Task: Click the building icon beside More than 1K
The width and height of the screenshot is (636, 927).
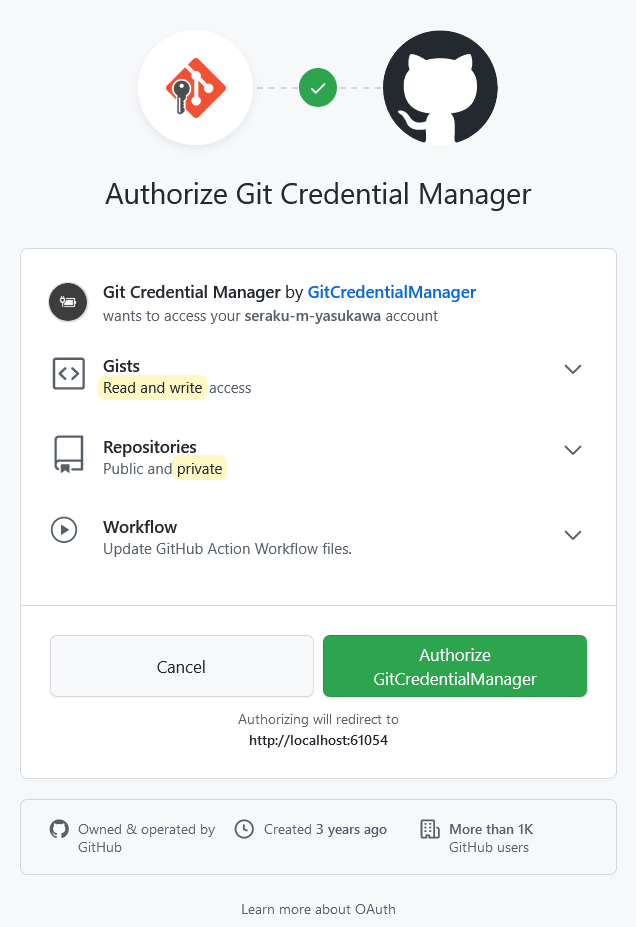Action: pos(430,829)
